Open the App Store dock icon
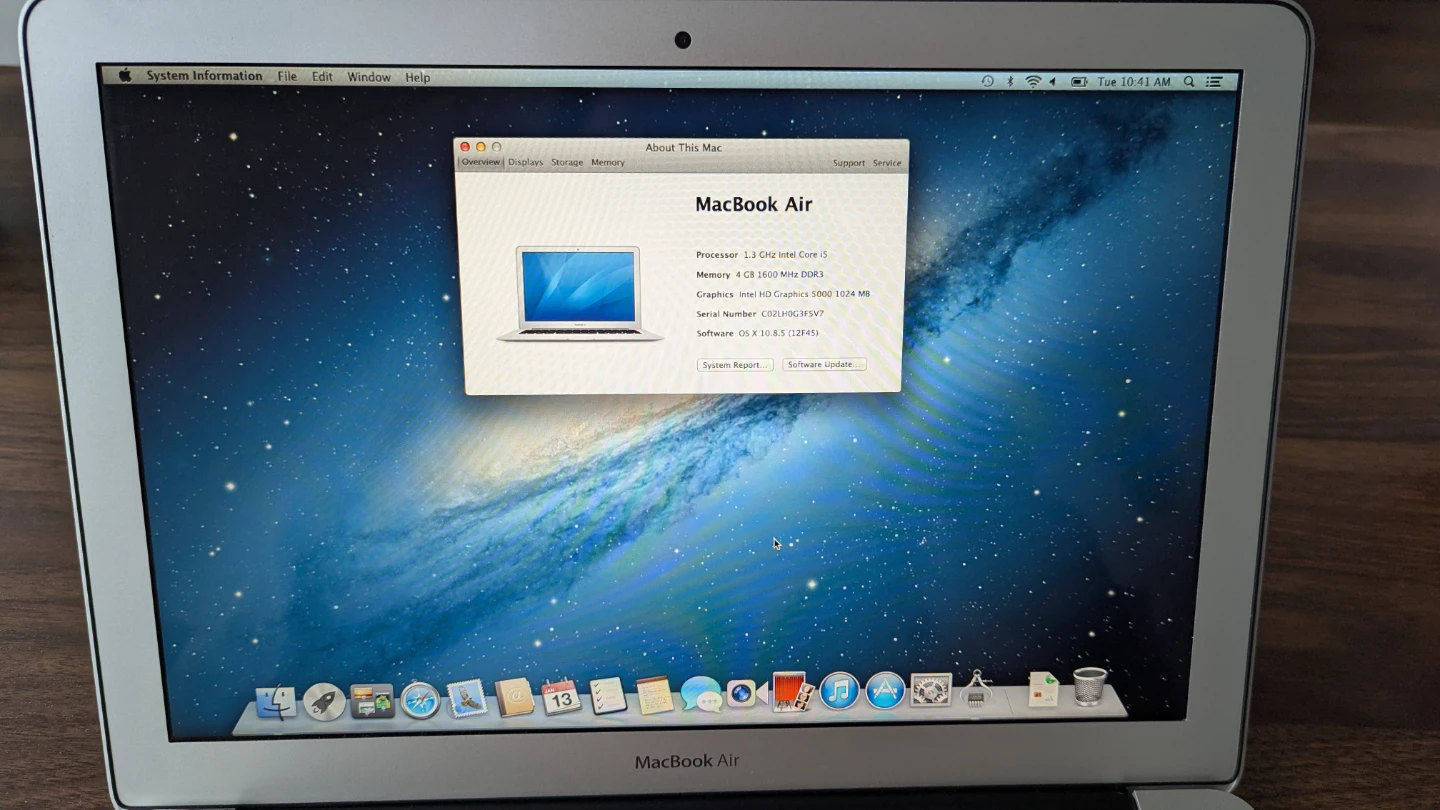The width and height of the screenshot is (1440, 810). 885,690
